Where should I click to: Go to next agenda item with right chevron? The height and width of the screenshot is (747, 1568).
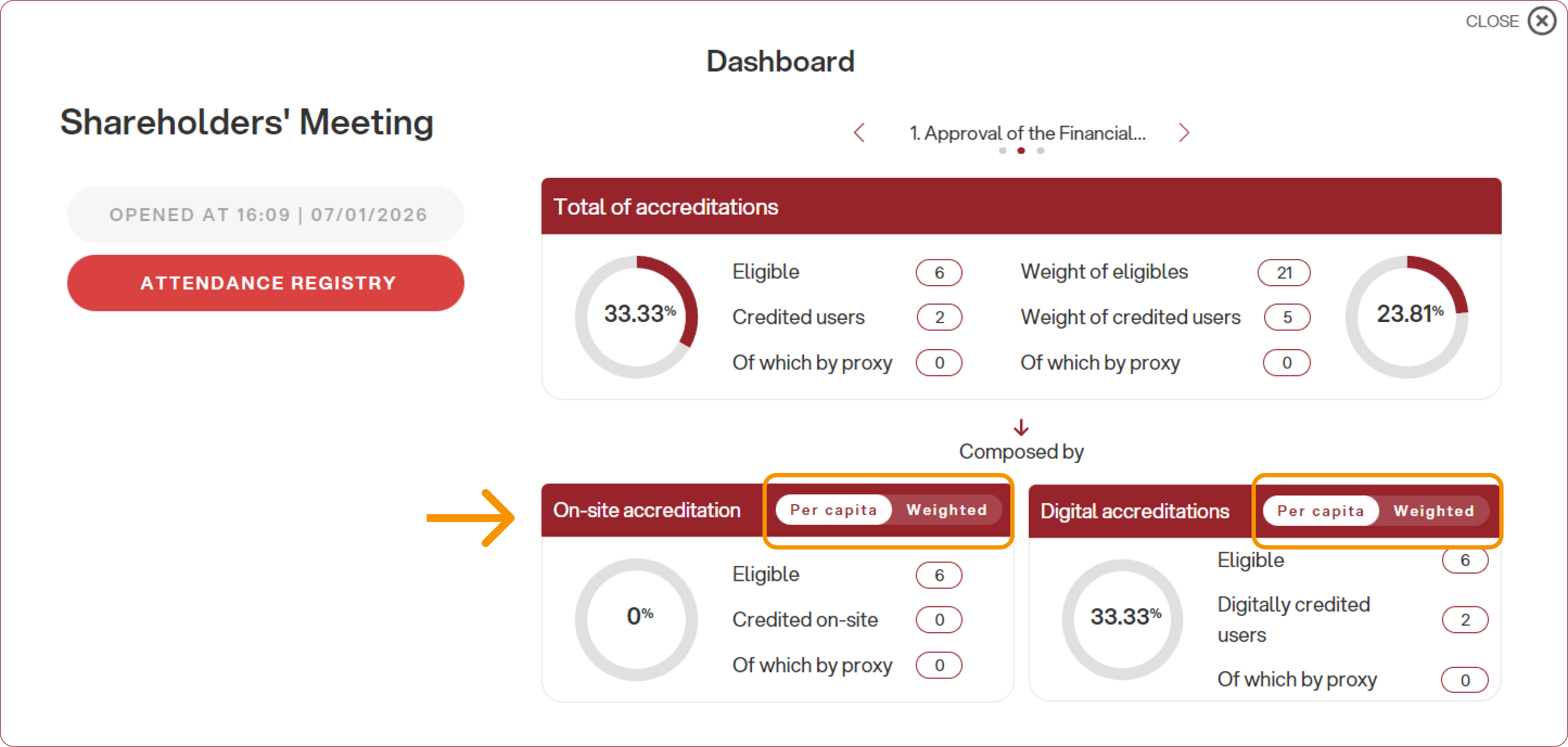coord(1183,133)
